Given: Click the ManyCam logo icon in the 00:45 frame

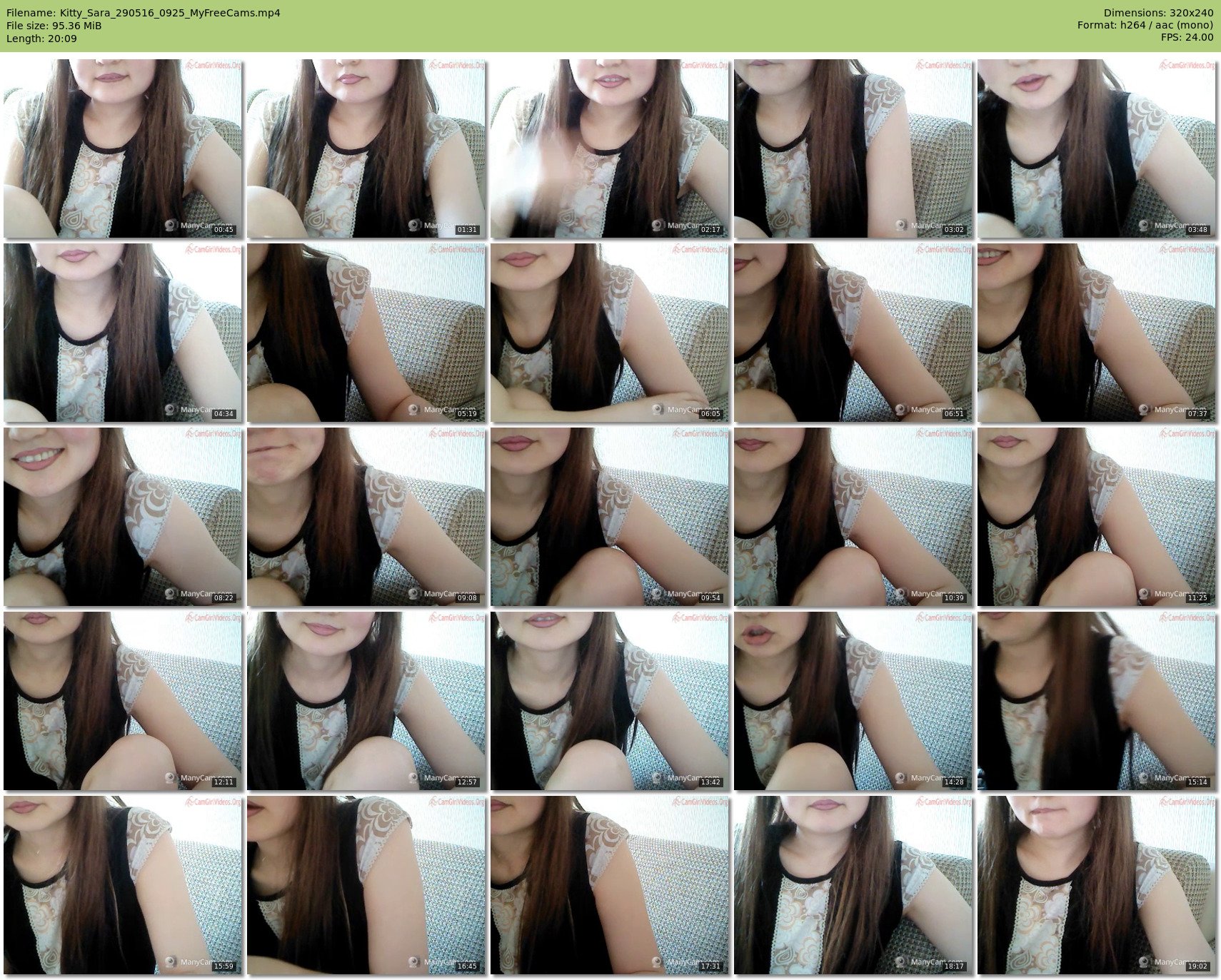Looking at the screenshot, I should click(171, 226).
